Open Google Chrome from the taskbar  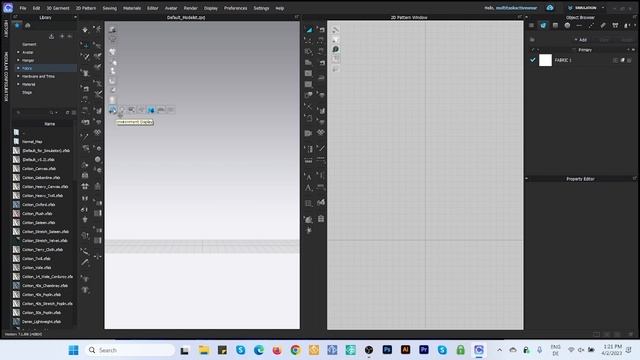[x=296, y=350]
